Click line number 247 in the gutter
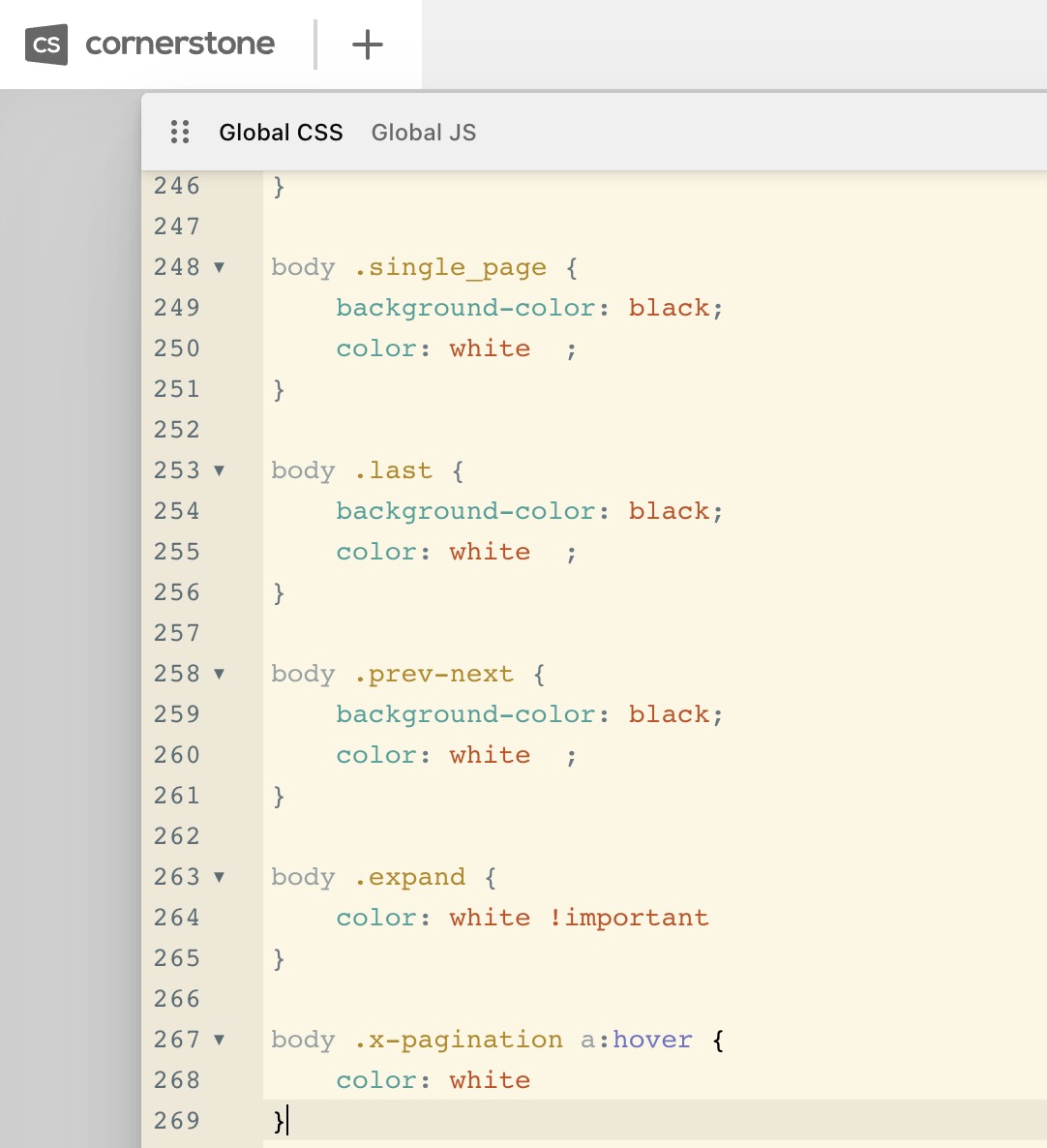The height and width of the screenshot is (1148, 1047). coord(177,227)
